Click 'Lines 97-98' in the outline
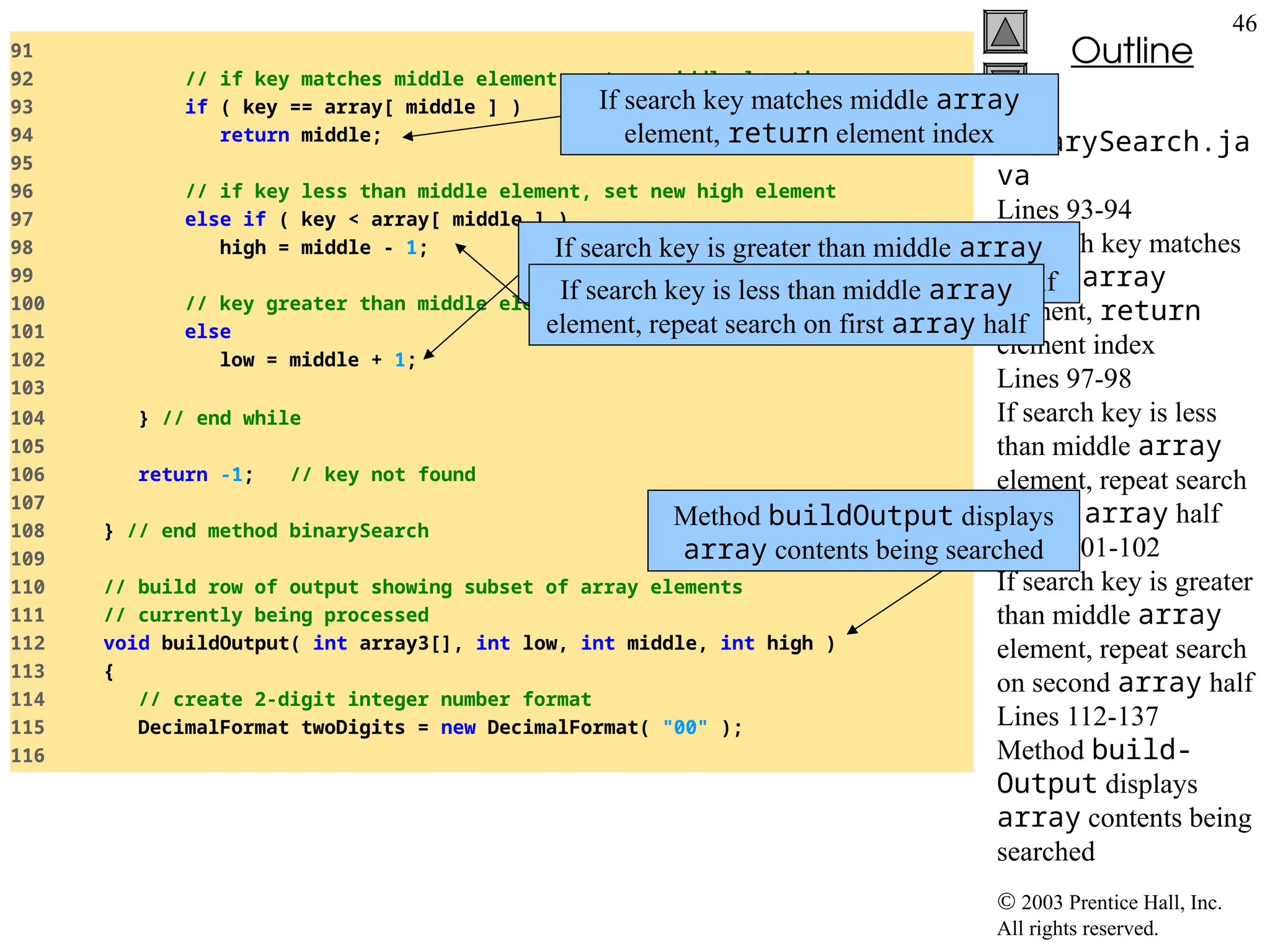Image resolution: width=1270 pixels, height=952 pixels. click(1064, 379)
